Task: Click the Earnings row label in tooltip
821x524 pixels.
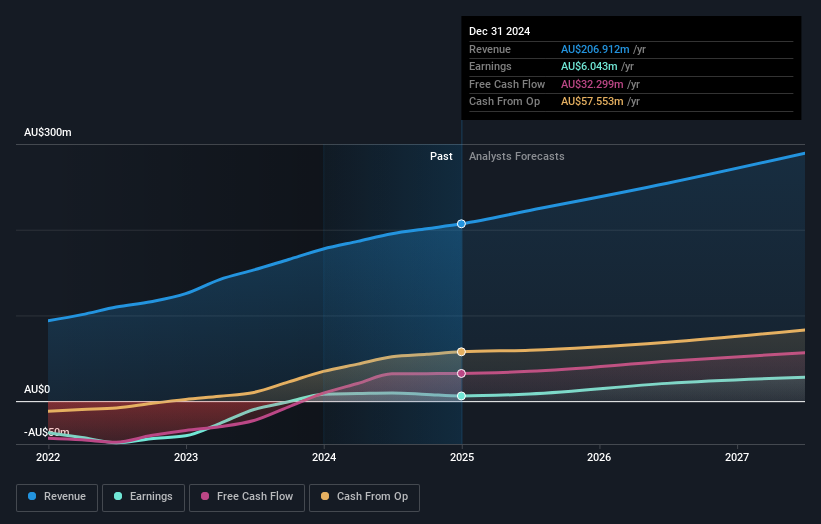Action: click(490, 66)
